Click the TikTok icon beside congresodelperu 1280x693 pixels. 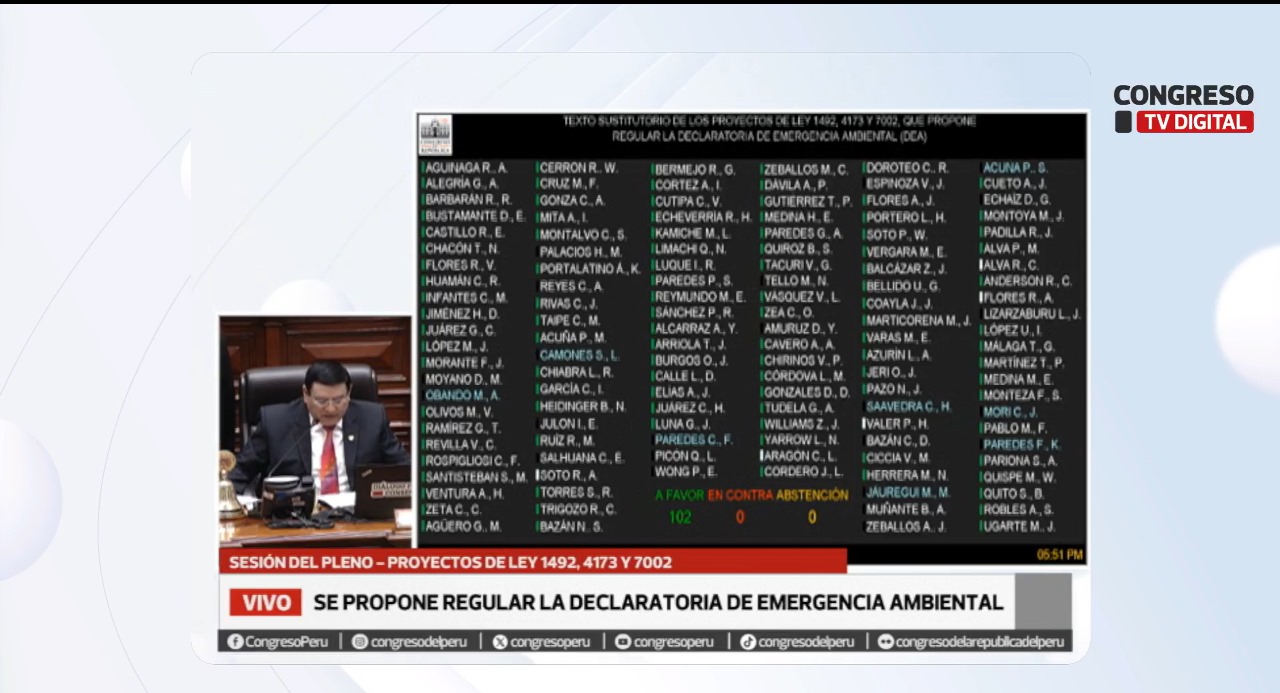pyautogui.click(x=747, y=642)
